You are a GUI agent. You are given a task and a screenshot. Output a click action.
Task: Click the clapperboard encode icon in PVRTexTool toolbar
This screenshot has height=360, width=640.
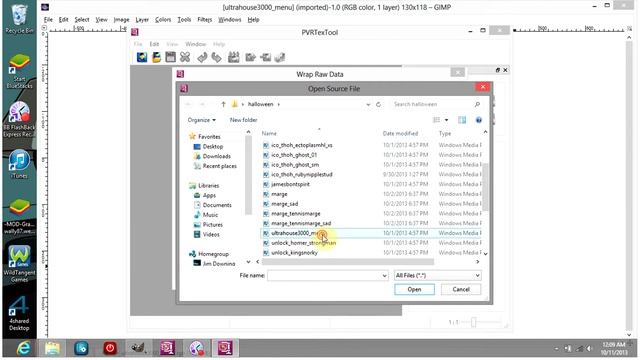(233, 57)
